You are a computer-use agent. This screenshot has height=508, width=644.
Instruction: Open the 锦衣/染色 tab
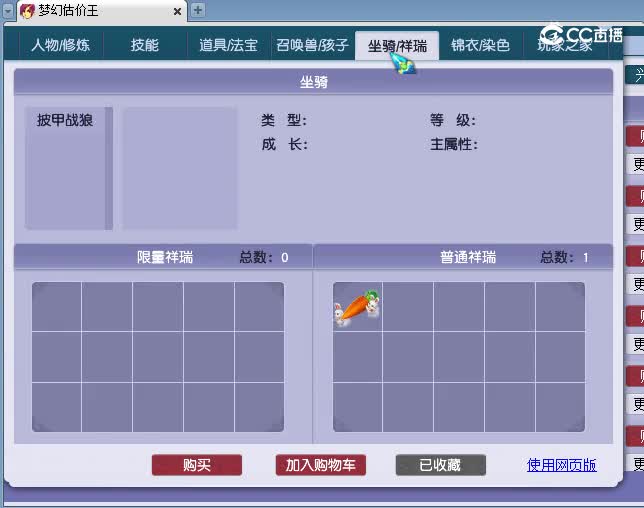(x=481, y=45)
